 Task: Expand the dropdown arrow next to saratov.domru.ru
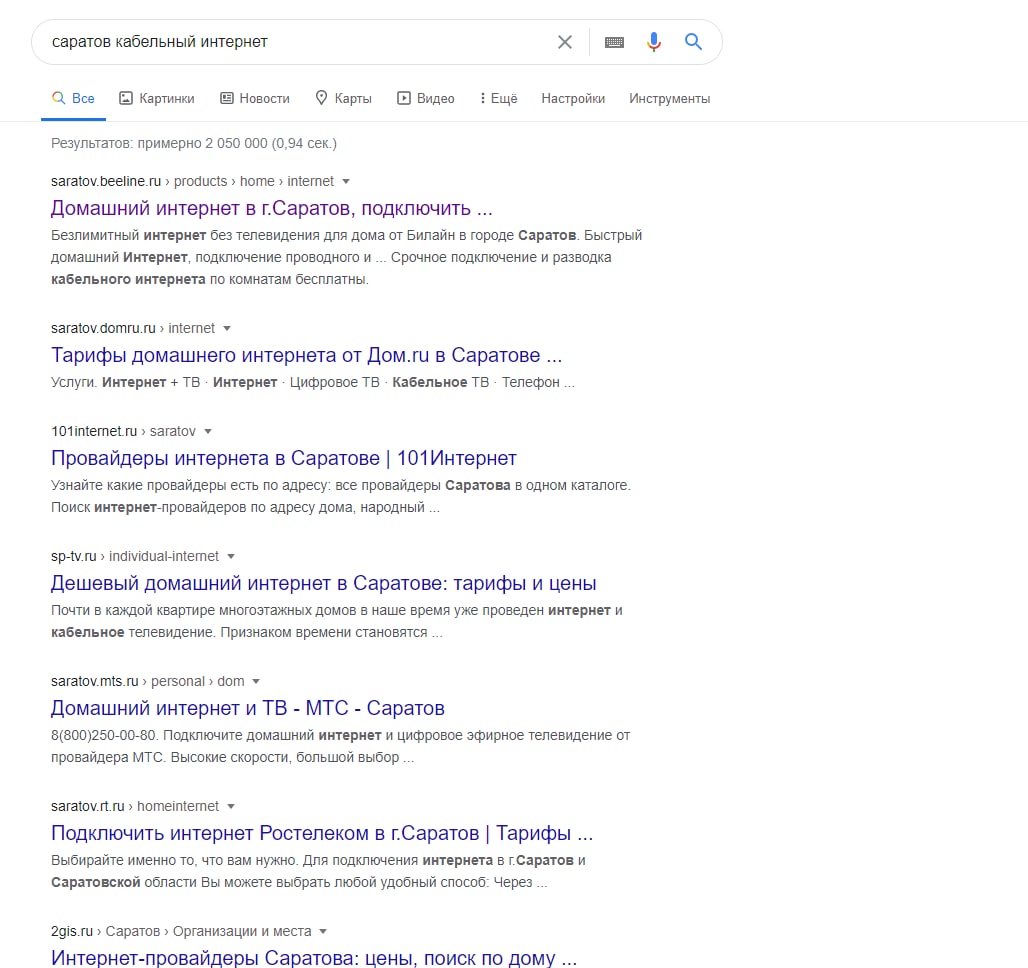tap(227, 329)
